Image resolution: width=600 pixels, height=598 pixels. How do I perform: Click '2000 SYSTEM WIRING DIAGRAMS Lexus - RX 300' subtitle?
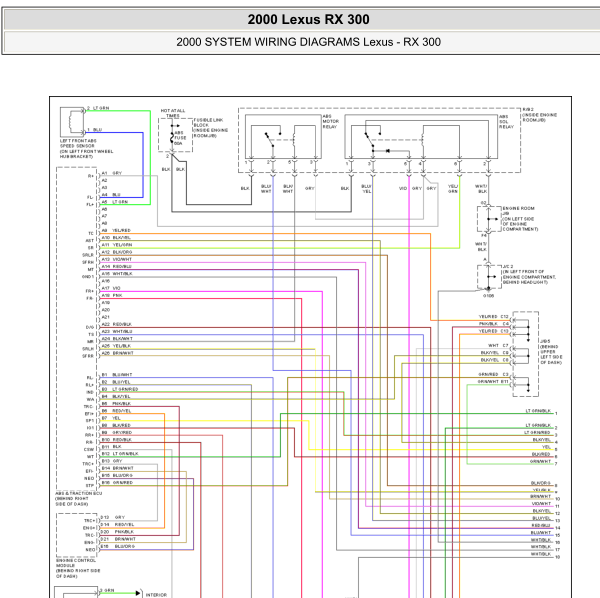(308, 42)
